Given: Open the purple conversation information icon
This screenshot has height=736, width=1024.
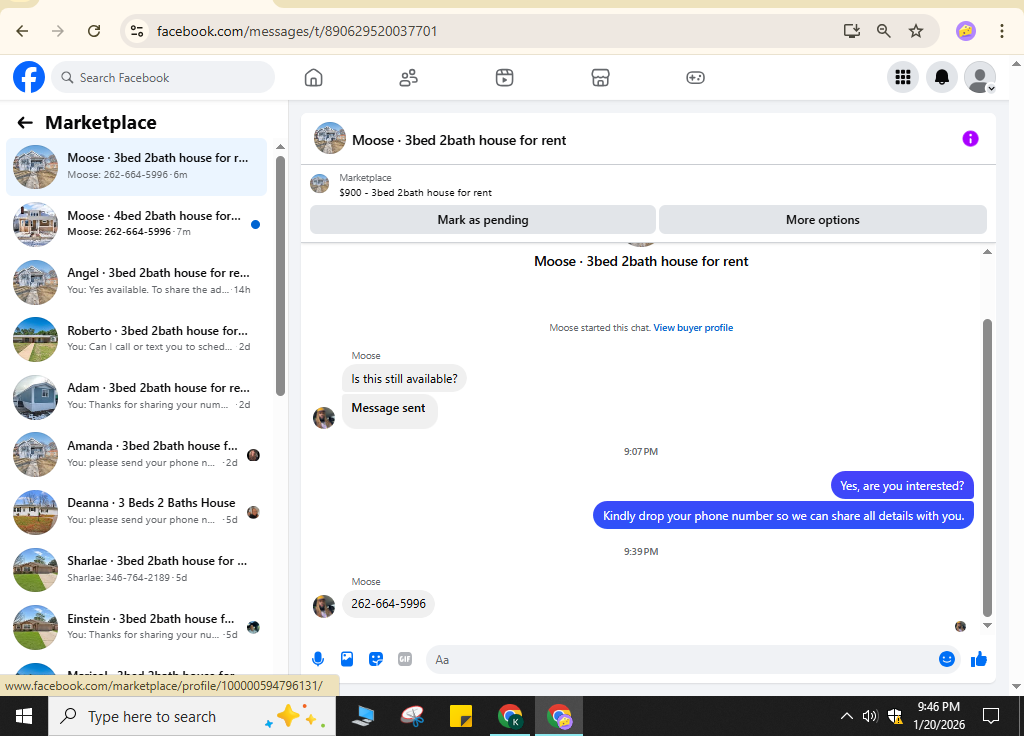Looking at the screenshot, I should point(970,138).
